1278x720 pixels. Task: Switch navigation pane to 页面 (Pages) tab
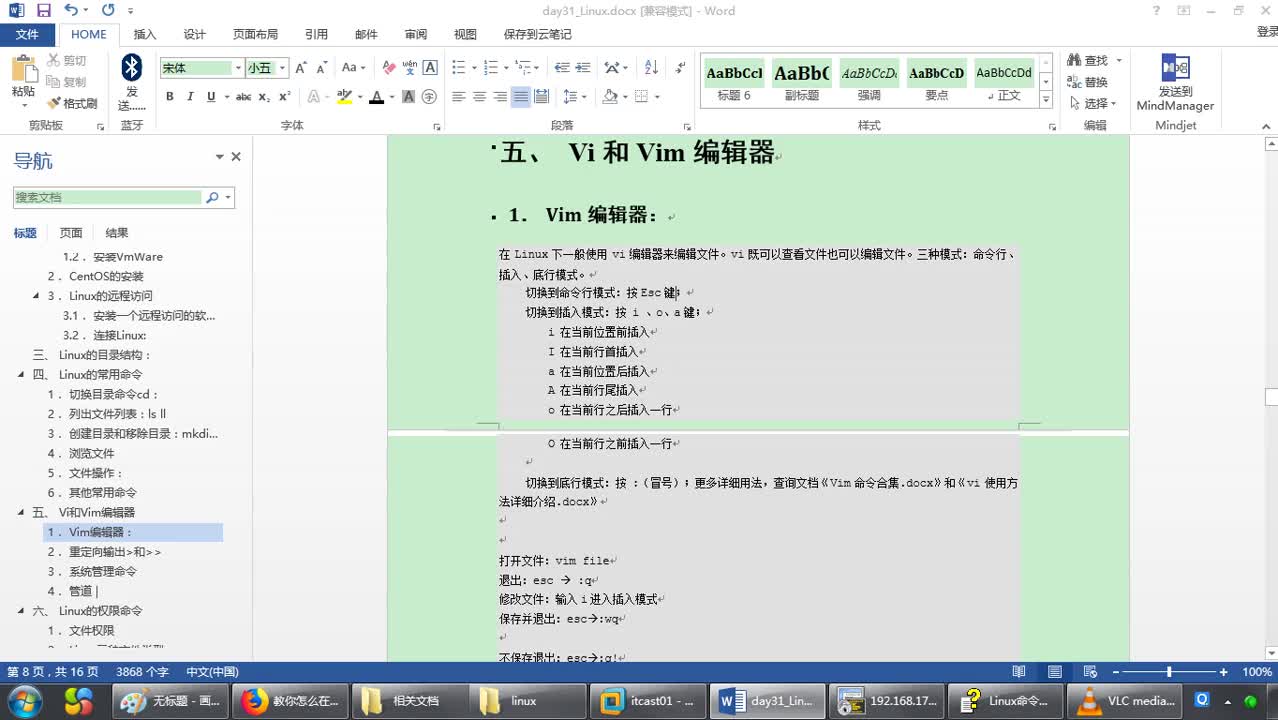[71, 233]
